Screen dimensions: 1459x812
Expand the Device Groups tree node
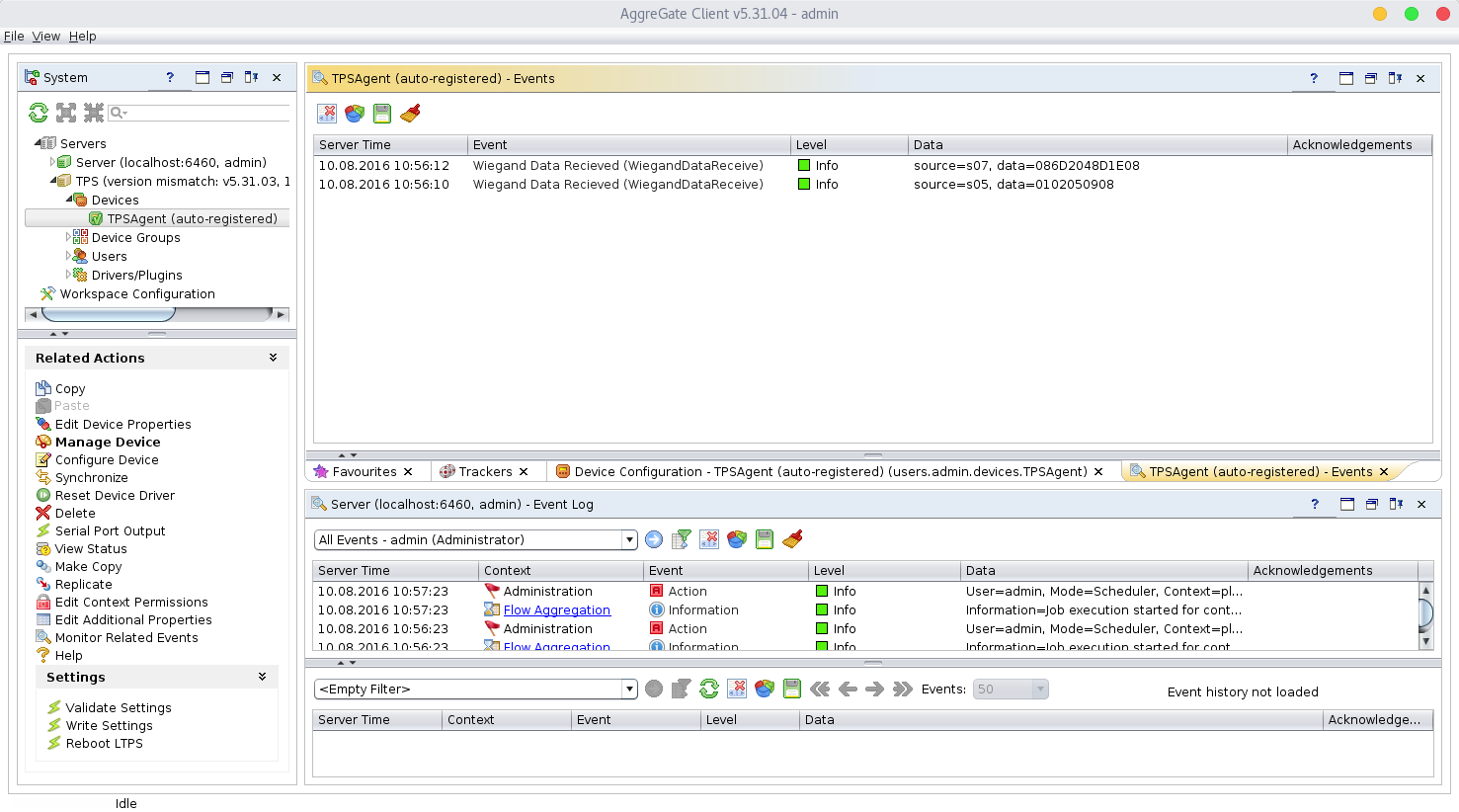click(68, 237)
